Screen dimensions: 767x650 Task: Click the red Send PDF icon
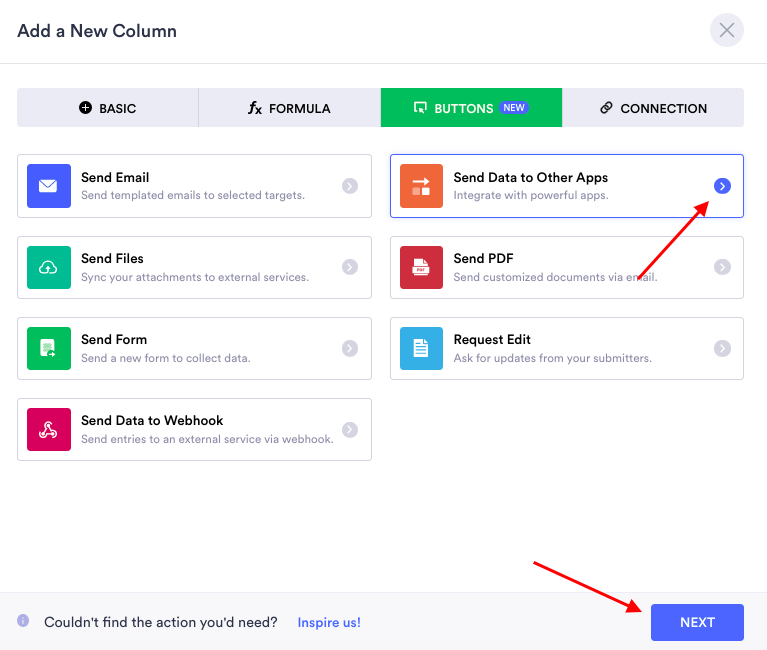421,267
